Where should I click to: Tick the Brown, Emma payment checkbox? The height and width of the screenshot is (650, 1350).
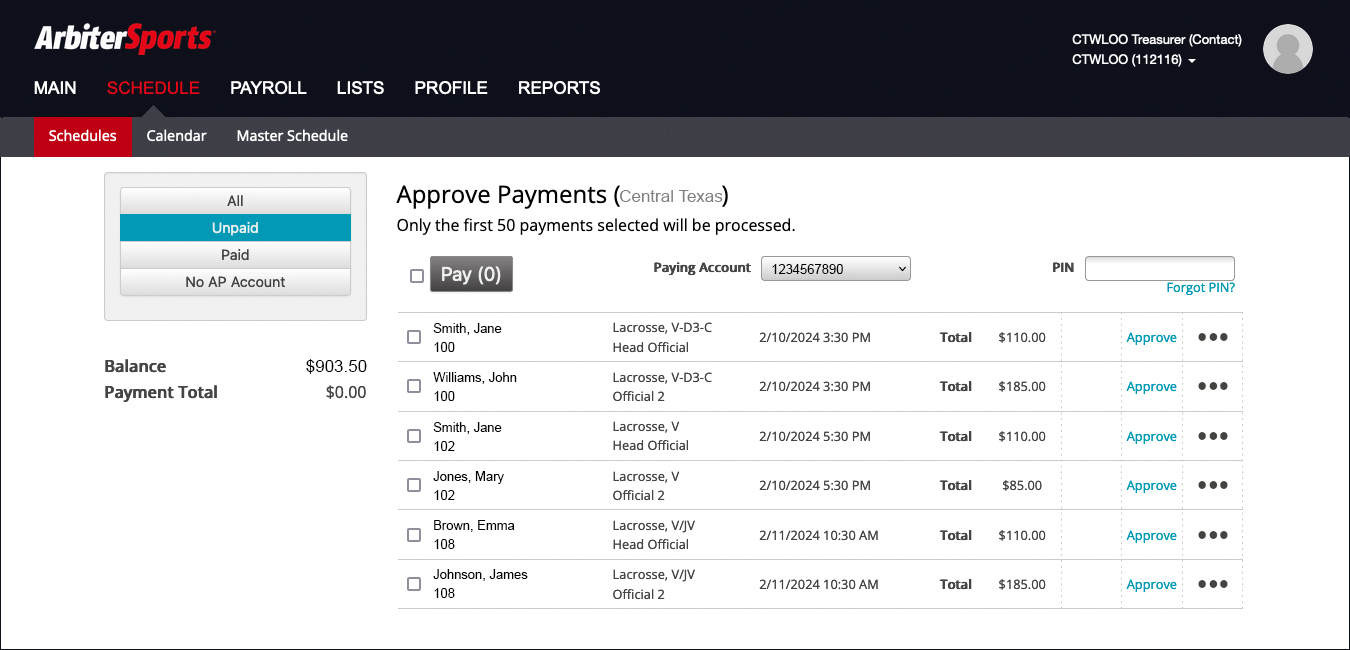click(x=414, y=535)
